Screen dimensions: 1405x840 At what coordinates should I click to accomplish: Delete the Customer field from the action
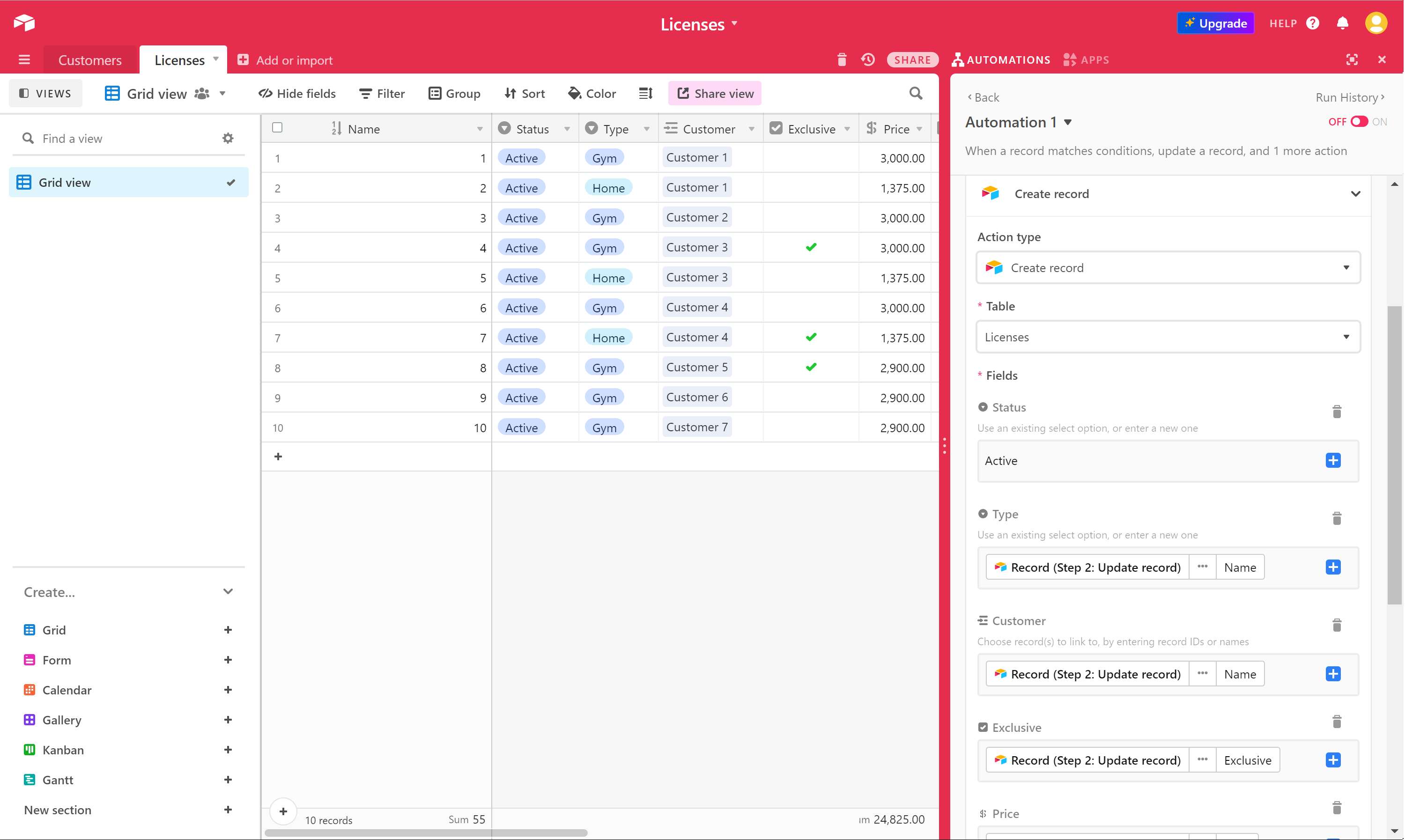pyautogui.click(x=1337, y=625)
